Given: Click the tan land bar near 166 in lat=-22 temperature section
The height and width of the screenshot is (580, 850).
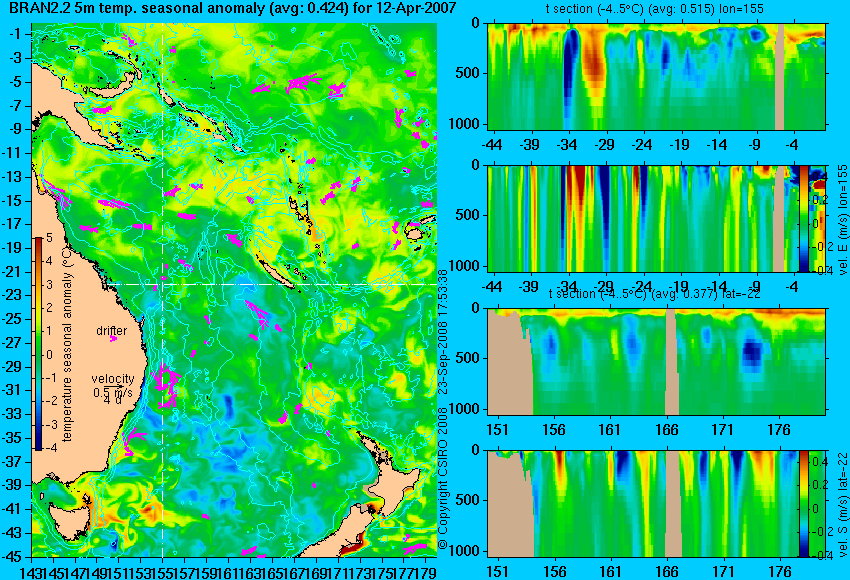Looking at the screenshot, I should pos(672,362).
